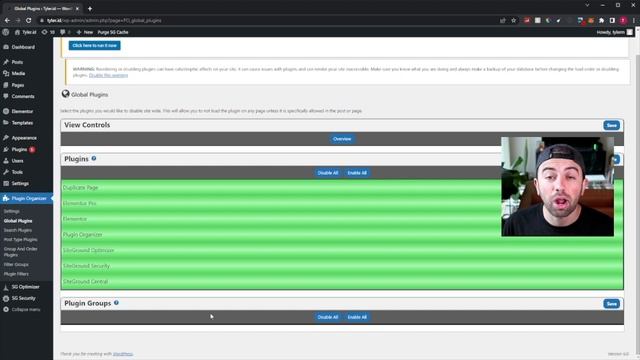The width and height of the screenshot is (640, 360).
Task: Open the Dashboard menu item
Action: click(23, 47)
